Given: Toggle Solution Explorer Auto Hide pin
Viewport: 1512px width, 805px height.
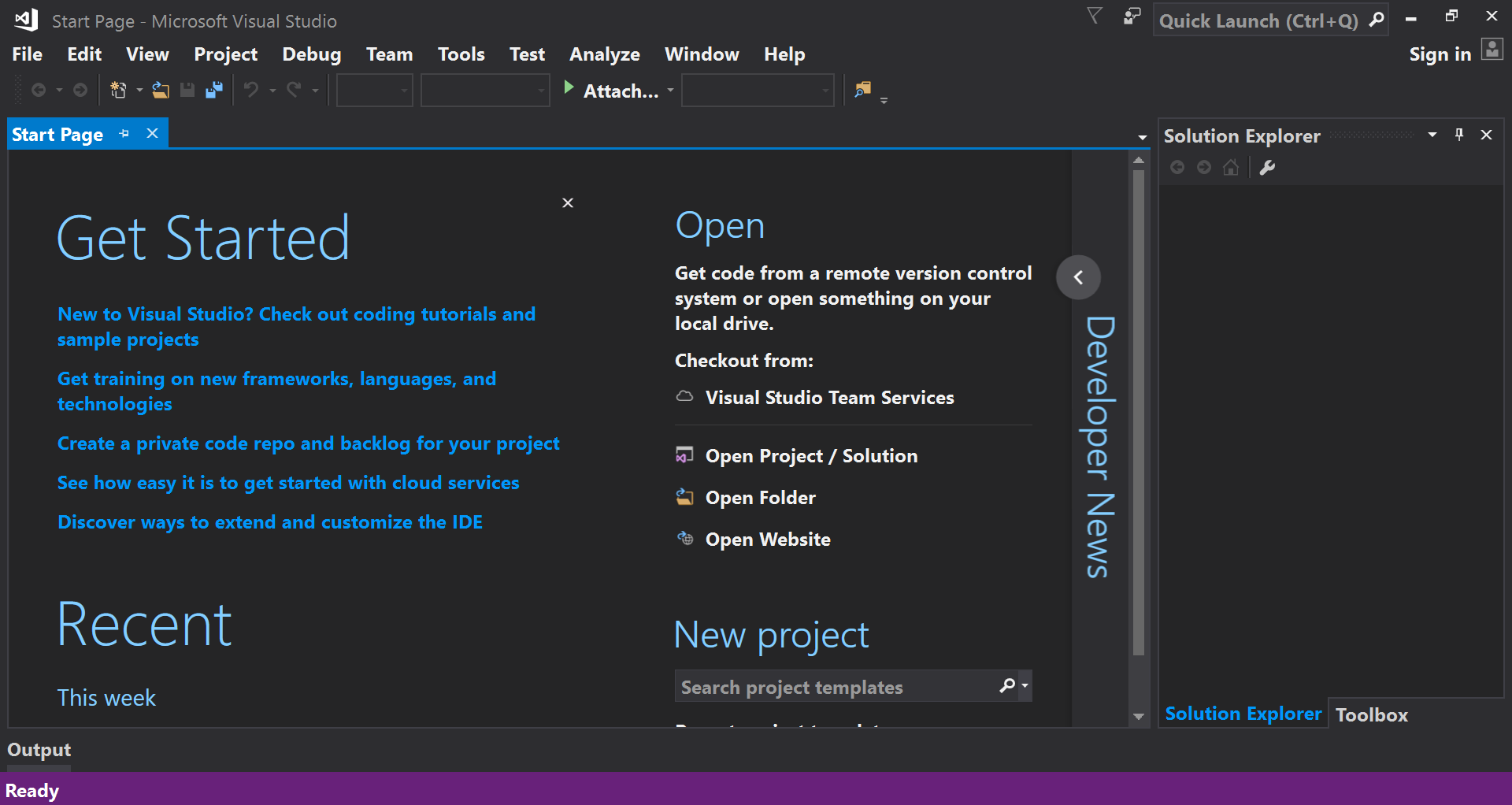Looking at the screenshot, I should tap(1459, 135).
